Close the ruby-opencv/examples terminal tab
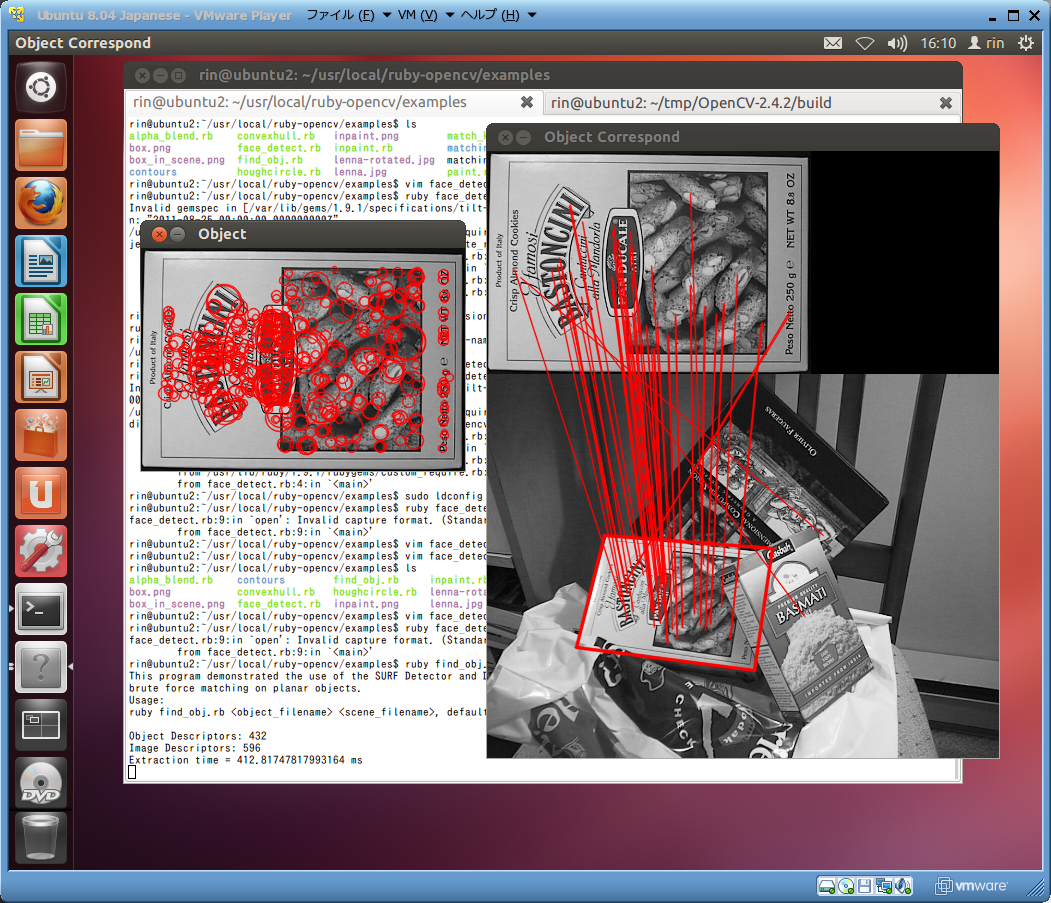 click(527, 102)
